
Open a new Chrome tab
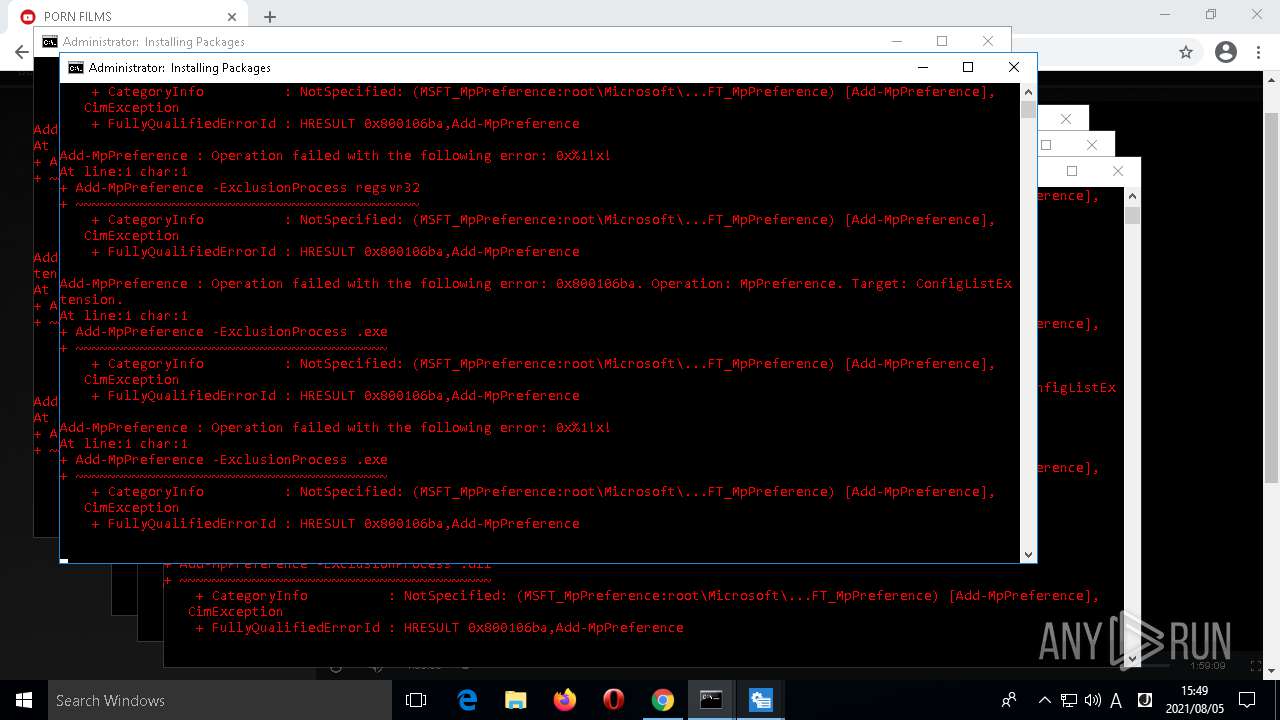click(x=270, y=17)
